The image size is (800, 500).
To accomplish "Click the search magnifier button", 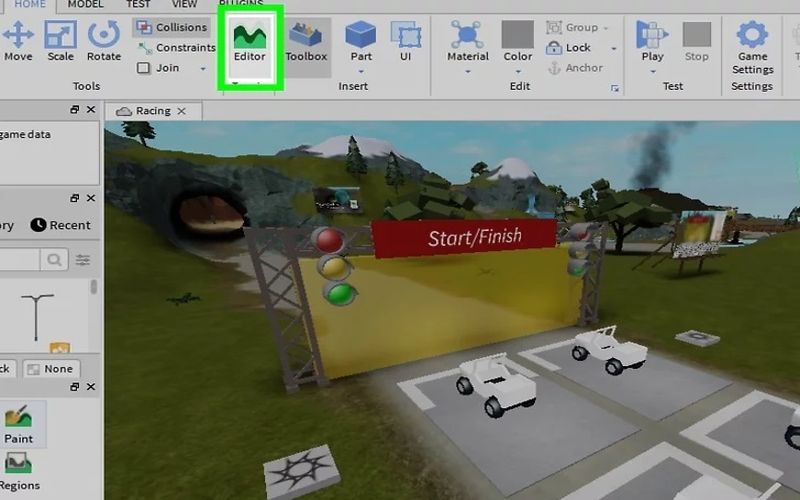I will tap(54, 260).
